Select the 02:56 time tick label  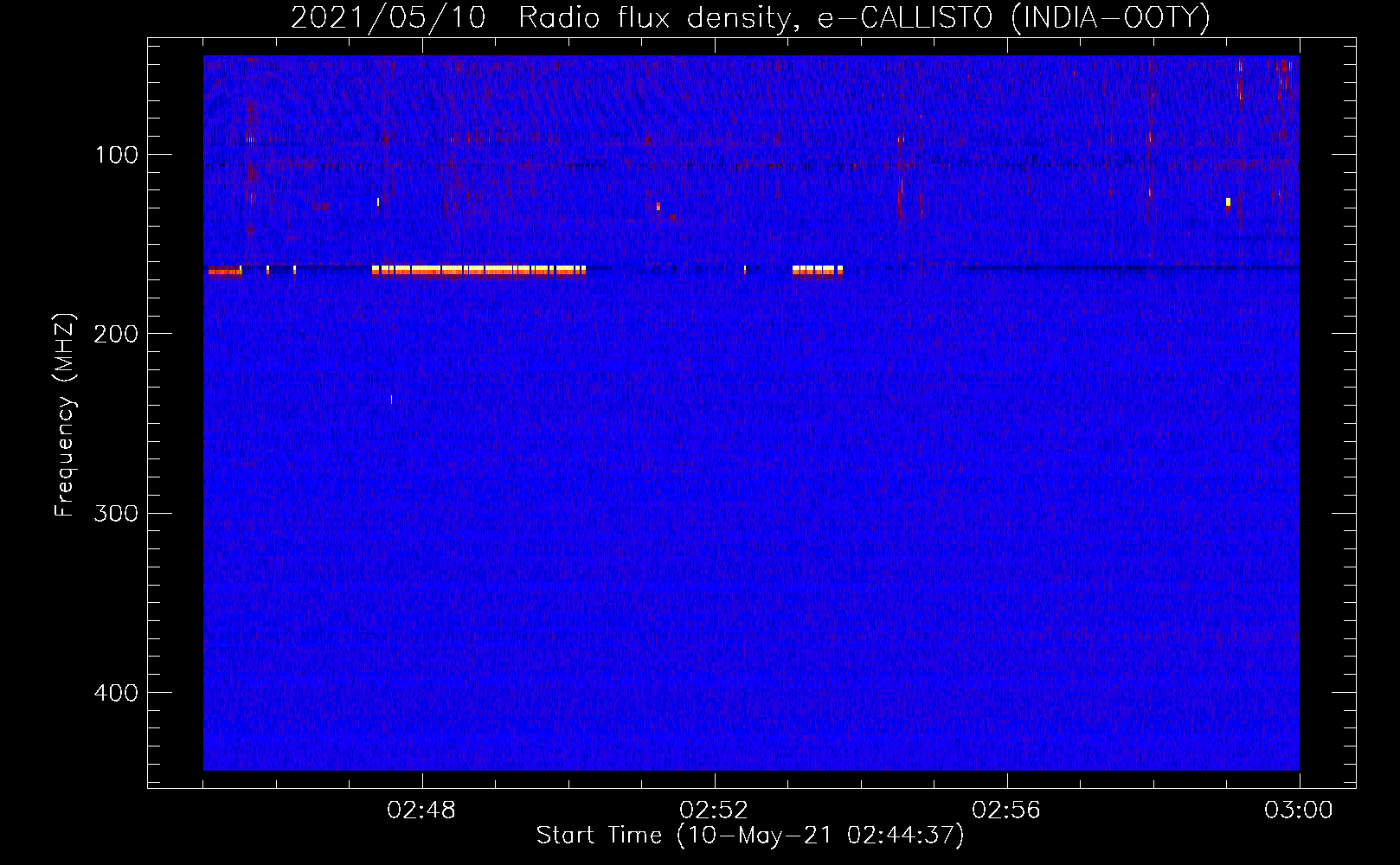coord(1006,811)
